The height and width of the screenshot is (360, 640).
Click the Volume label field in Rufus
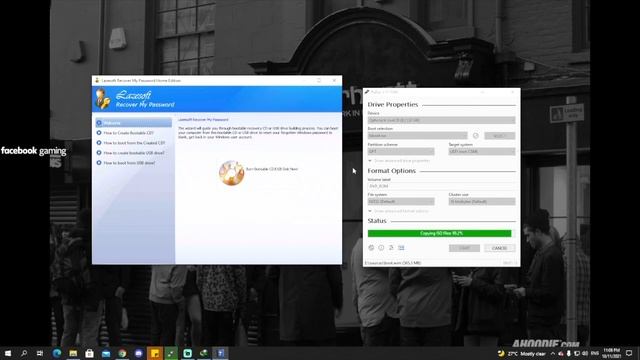click(x=441, y=186)
